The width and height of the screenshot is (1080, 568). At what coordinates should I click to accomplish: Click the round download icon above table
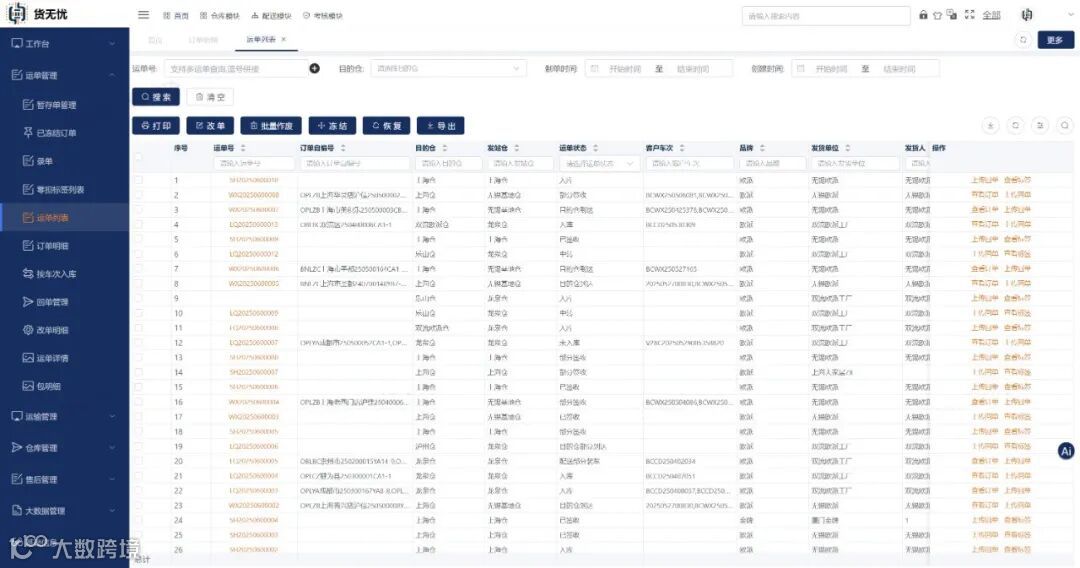point(990,125)
